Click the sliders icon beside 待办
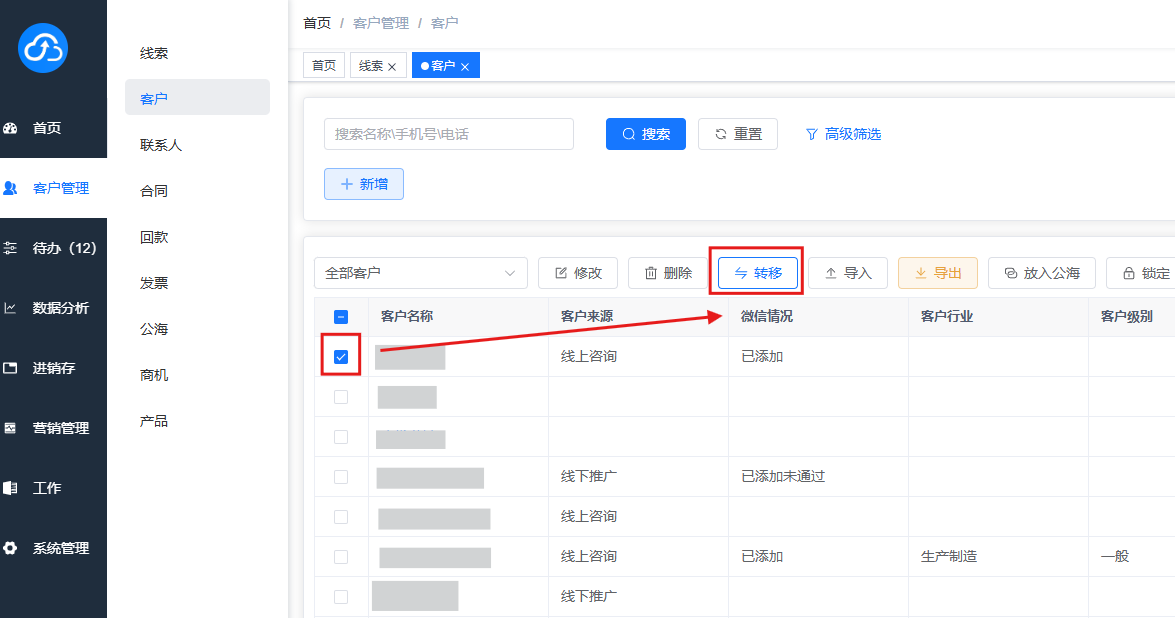 tap(10, 248)
